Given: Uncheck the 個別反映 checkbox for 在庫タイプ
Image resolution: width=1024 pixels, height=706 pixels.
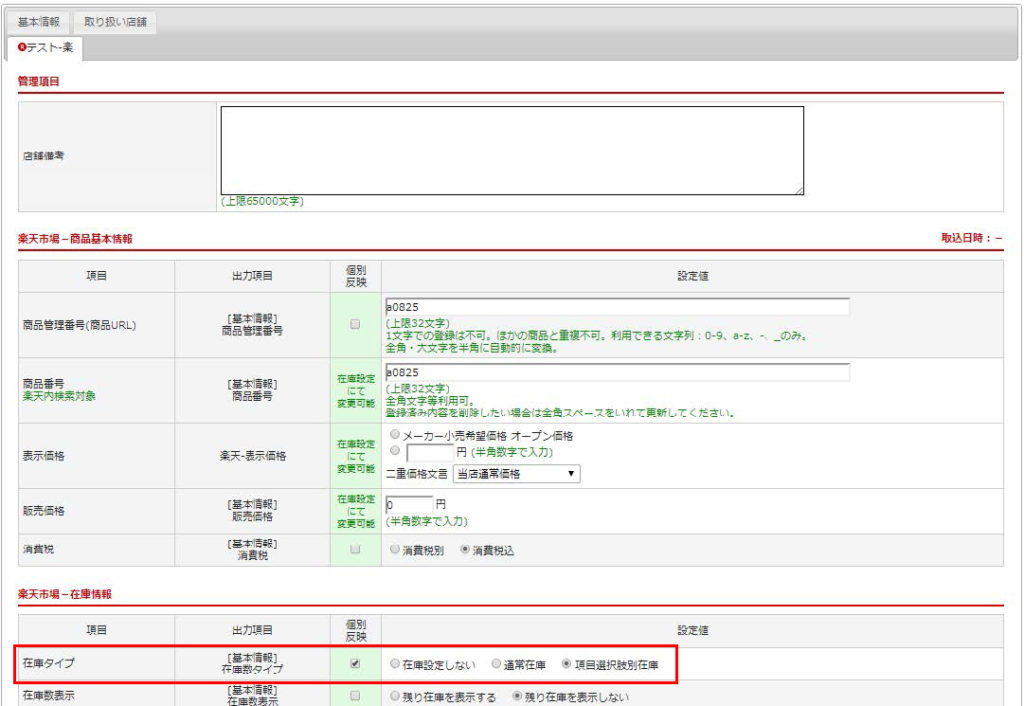Looking at the screenshot, I should (355, 663).
